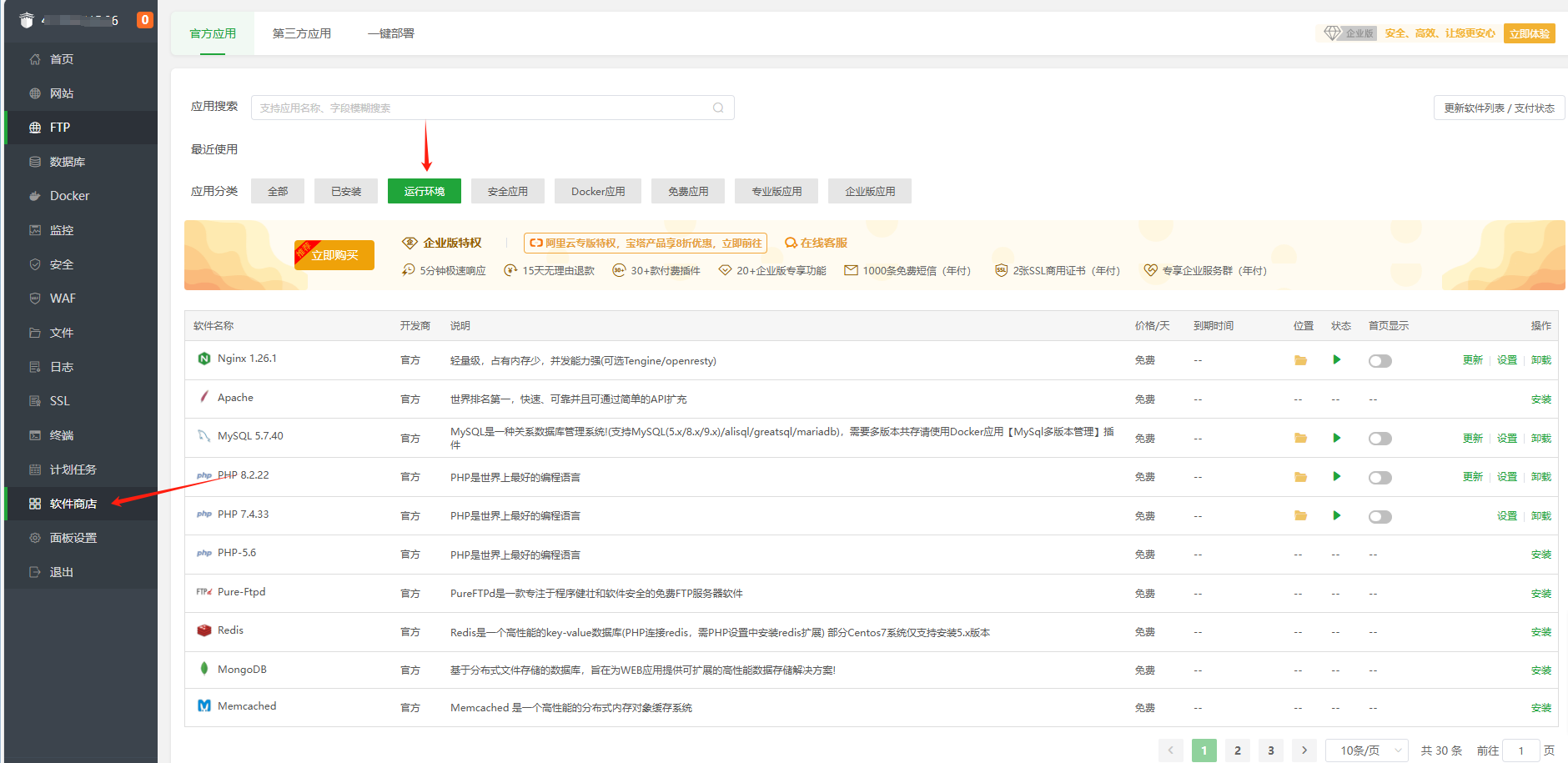Viewport: 1568px width, 763px height.
Task: Click the 立即购买 banner button
Action: pyautogui.click(x=334, y=255)
